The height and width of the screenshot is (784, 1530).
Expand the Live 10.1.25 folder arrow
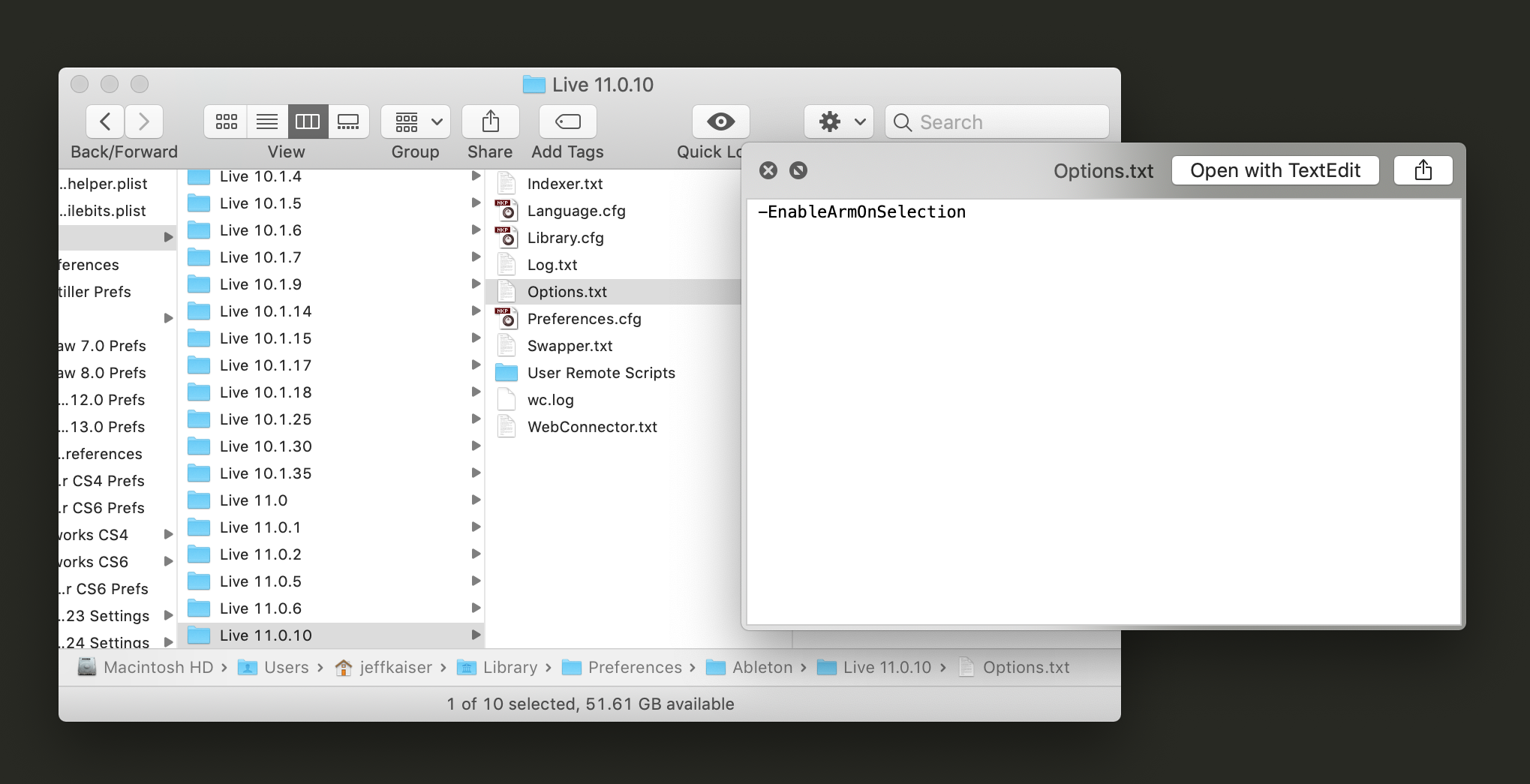click(x=476, y=419)
